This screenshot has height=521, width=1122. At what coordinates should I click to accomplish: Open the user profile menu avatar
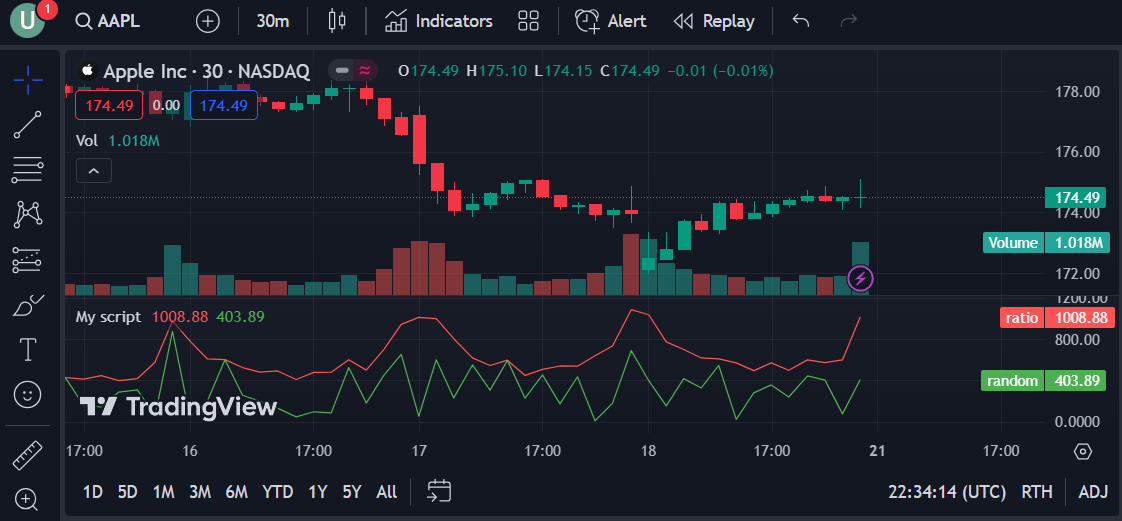(x=27, y=21)
